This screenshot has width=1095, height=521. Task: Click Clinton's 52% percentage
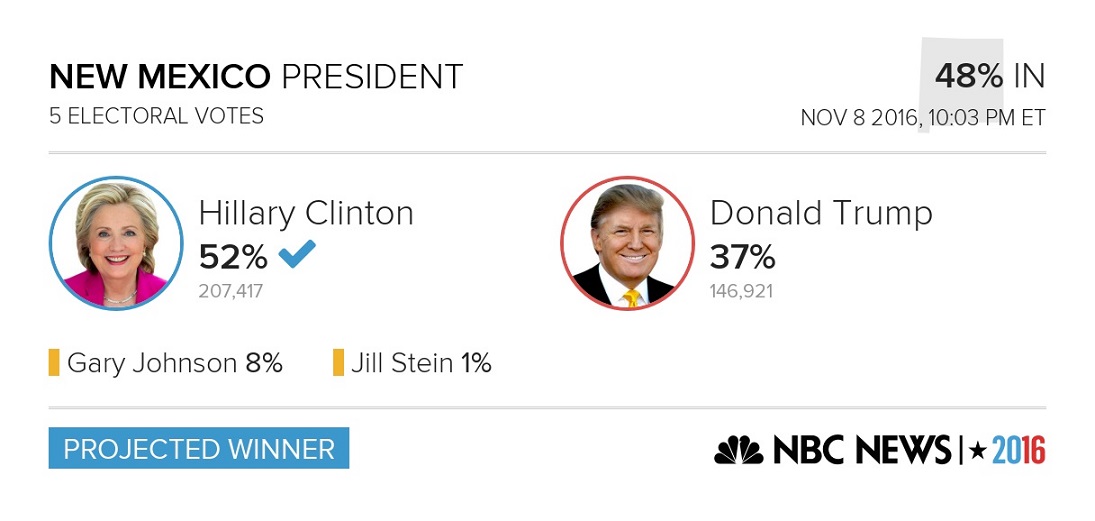[x=233, y=258]
